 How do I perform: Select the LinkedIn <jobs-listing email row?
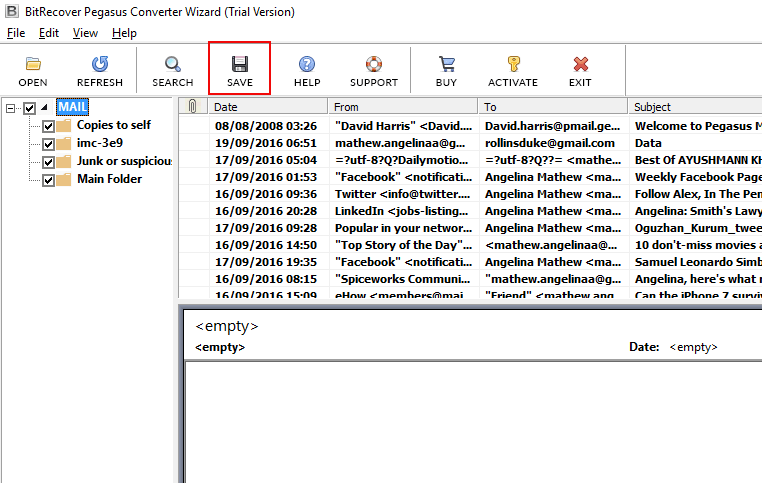[470, 211]
